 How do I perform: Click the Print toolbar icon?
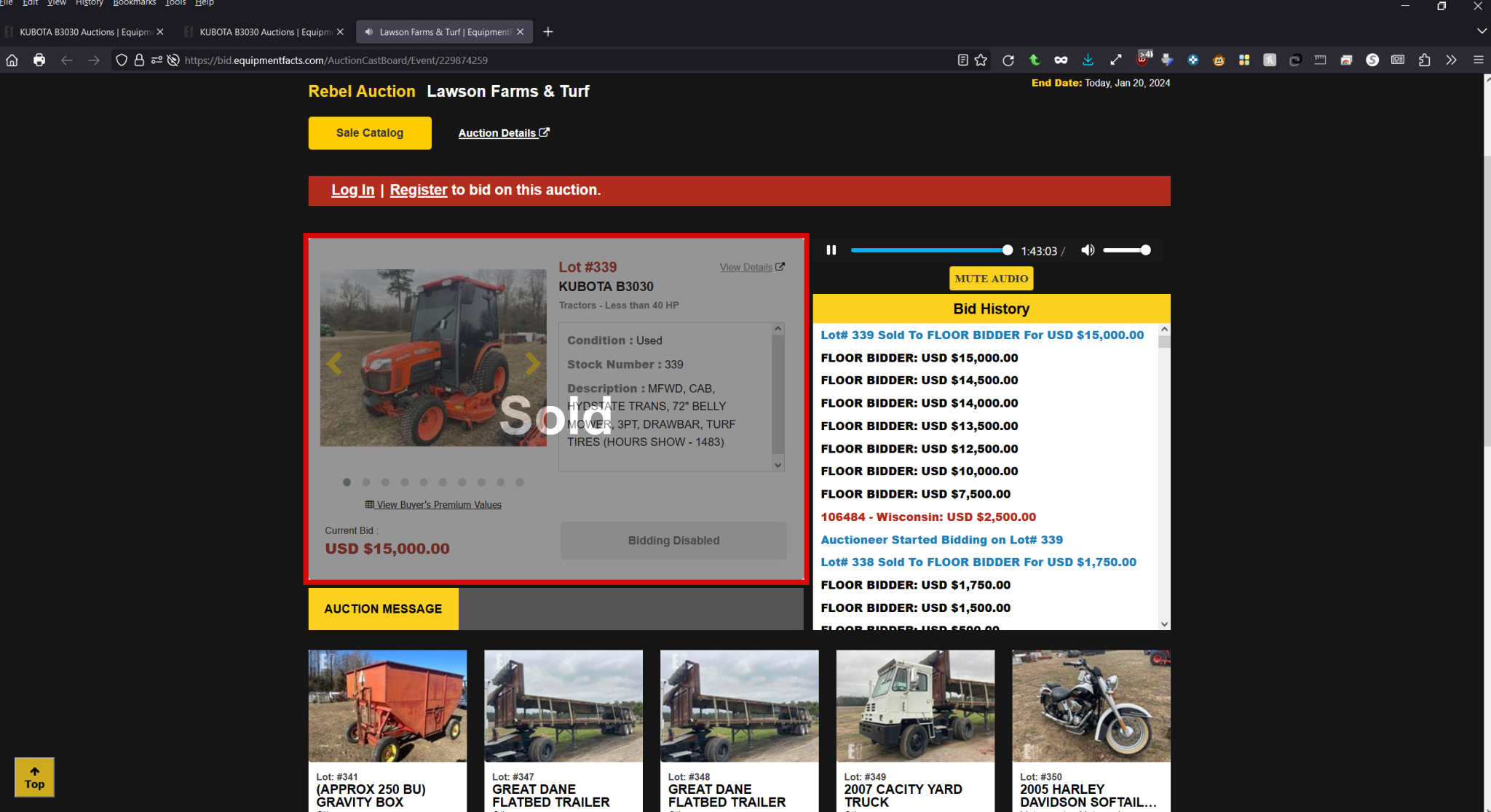pyautogui.click(x=39, y=60)
